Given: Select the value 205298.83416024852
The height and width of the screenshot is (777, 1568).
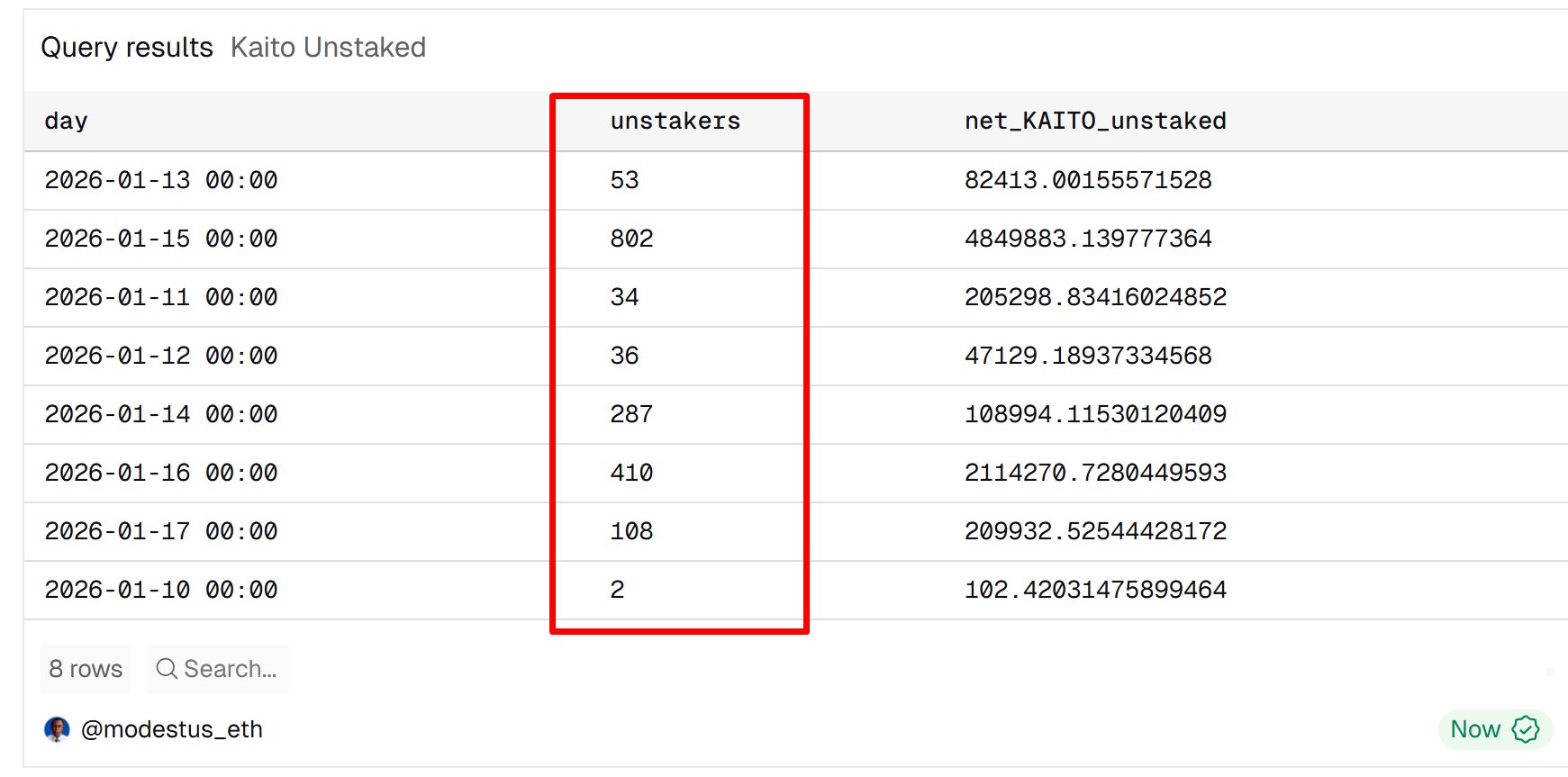Looking at the screenshot, I should pos(1095,297).
